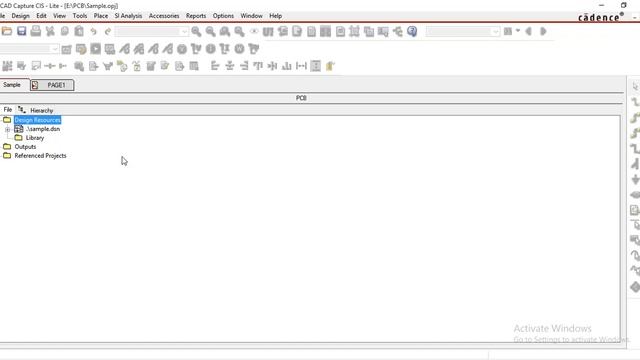Viewport: 640px width, 360px height.
Task: Open the Cross Reference parts tool
Action: tap(326, 31)
